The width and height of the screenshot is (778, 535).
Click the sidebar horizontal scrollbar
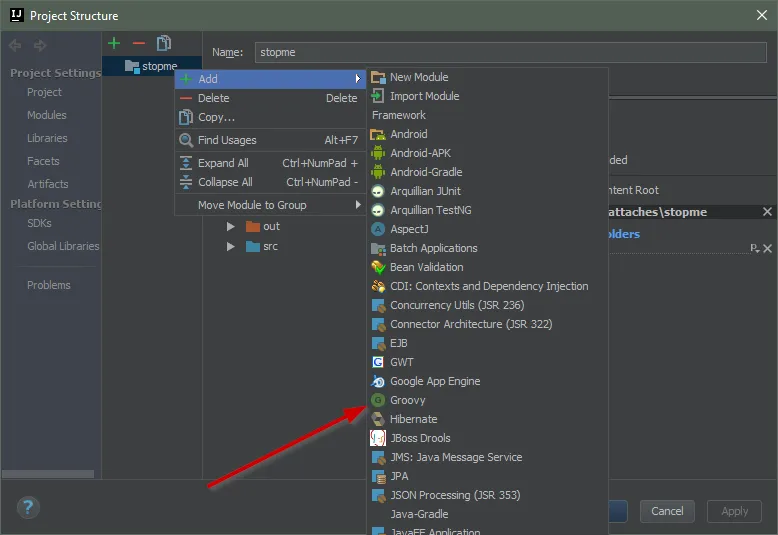48,474
